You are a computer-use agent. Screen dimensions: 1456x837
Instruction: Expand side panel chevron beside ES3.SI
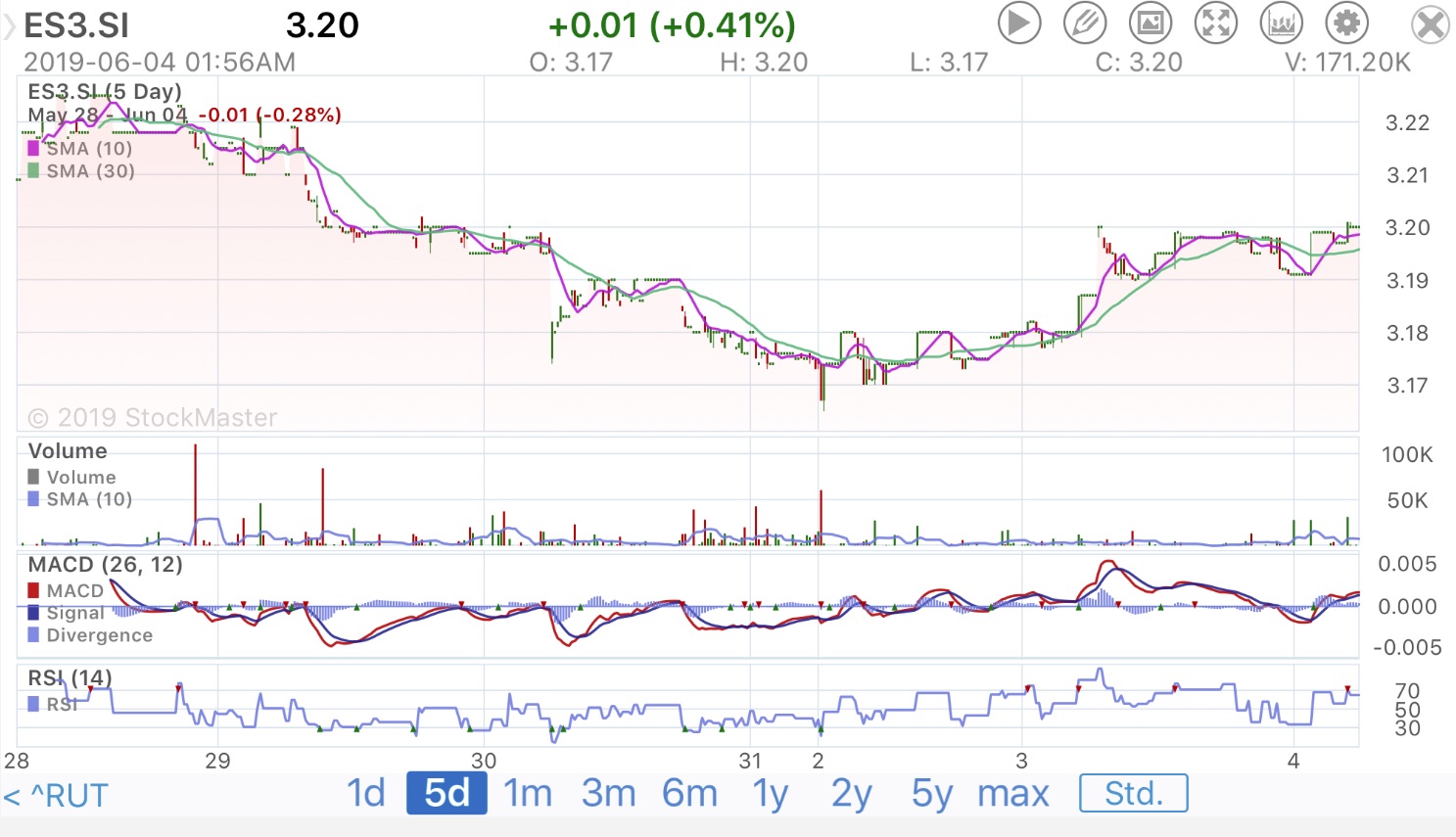(x=10, y=26)
